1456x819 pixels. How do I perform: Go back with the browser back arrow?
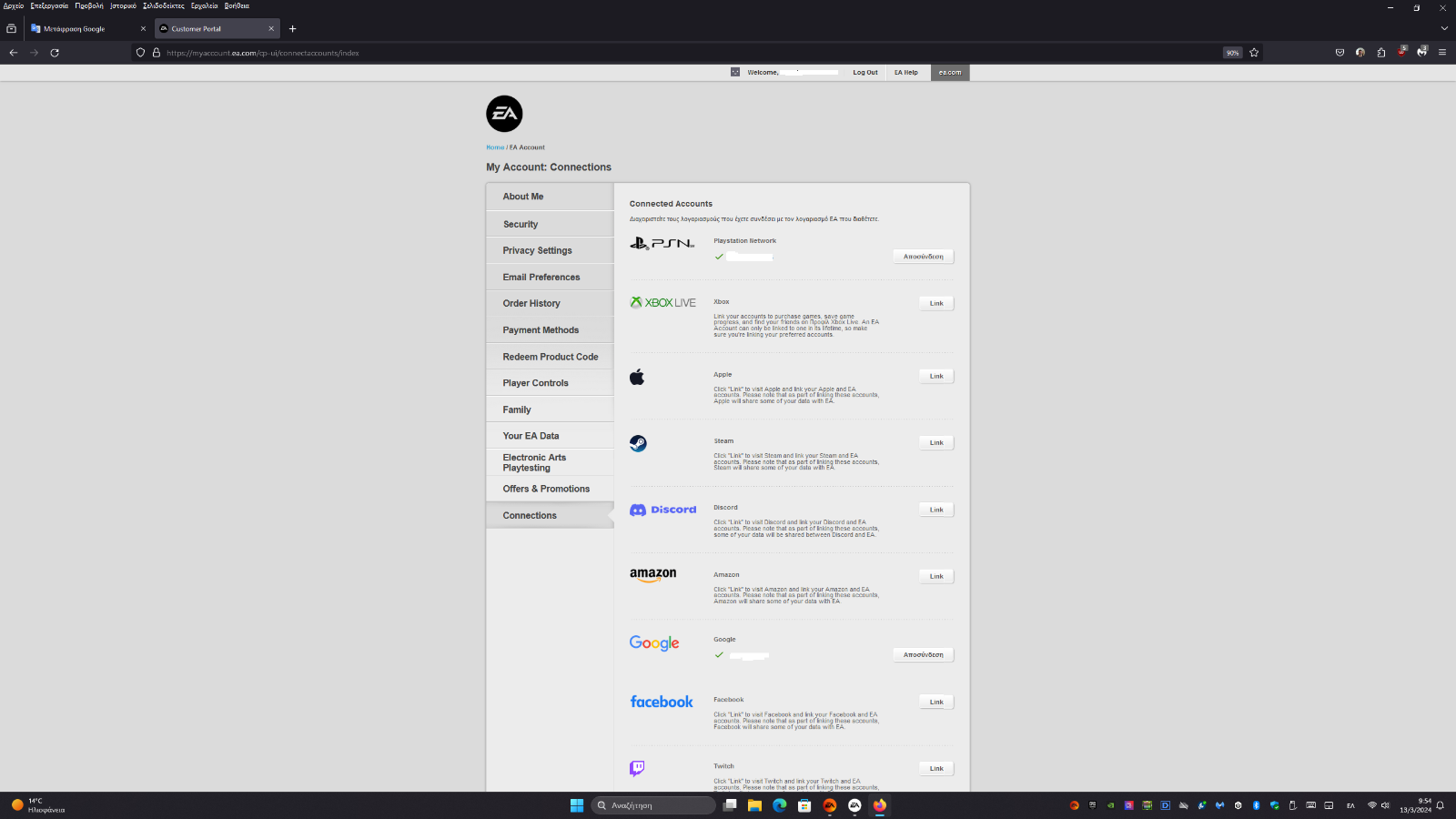click(x=14, y=53)
